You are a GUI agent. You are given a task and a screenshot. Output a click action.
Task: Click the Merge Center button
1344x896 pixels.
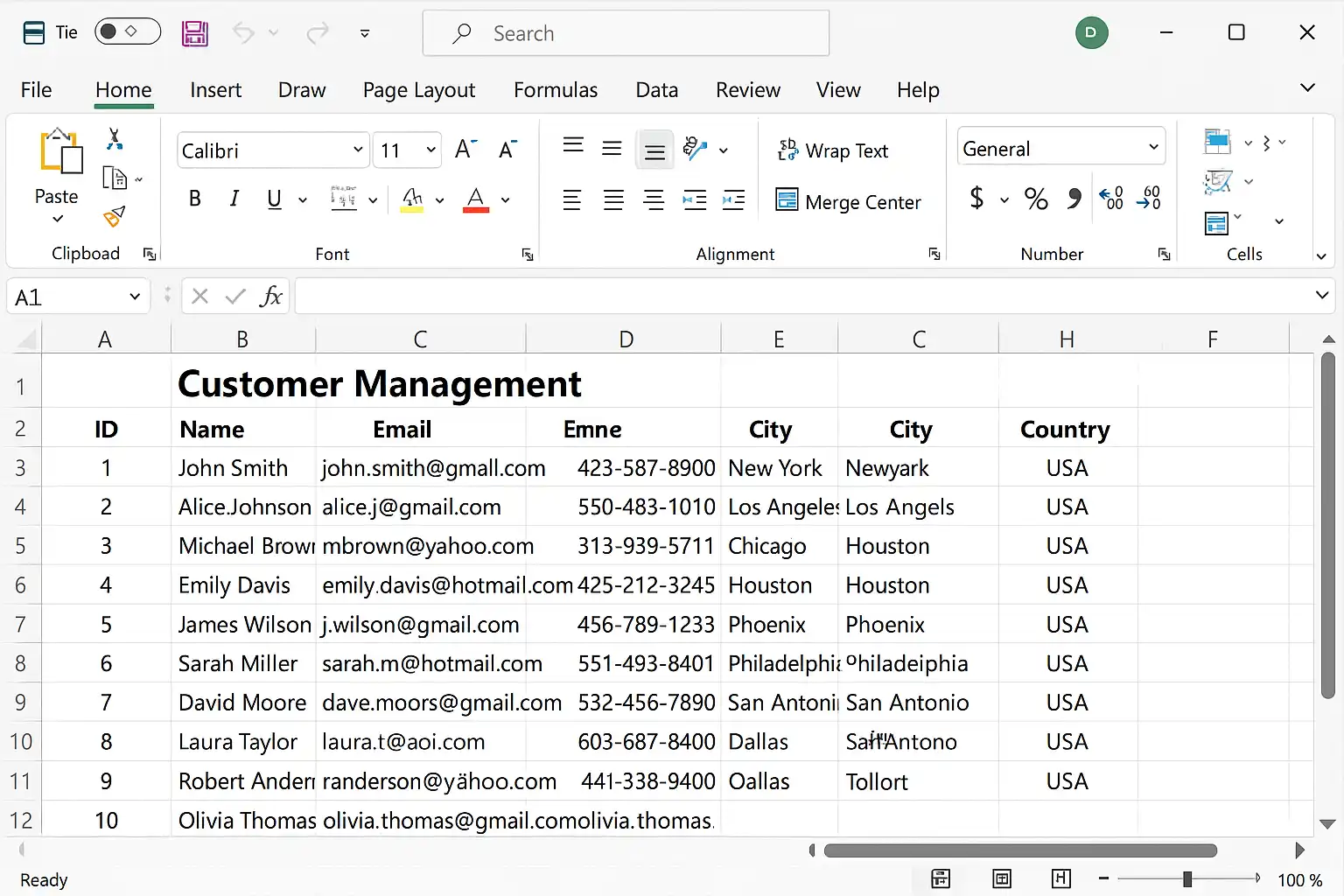[848, 202]
